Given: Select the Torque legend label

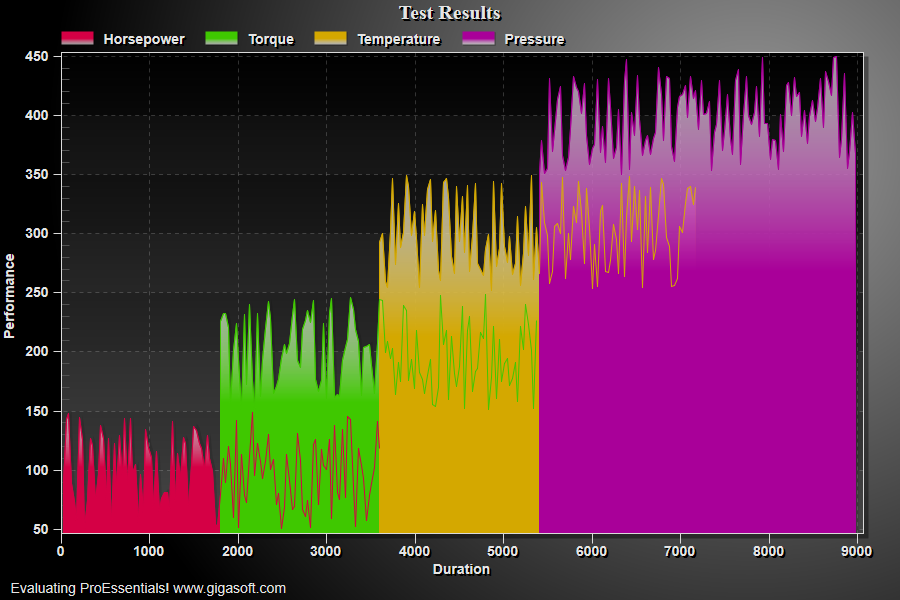Looking at the screenshot, I should [x=271, y=39].
